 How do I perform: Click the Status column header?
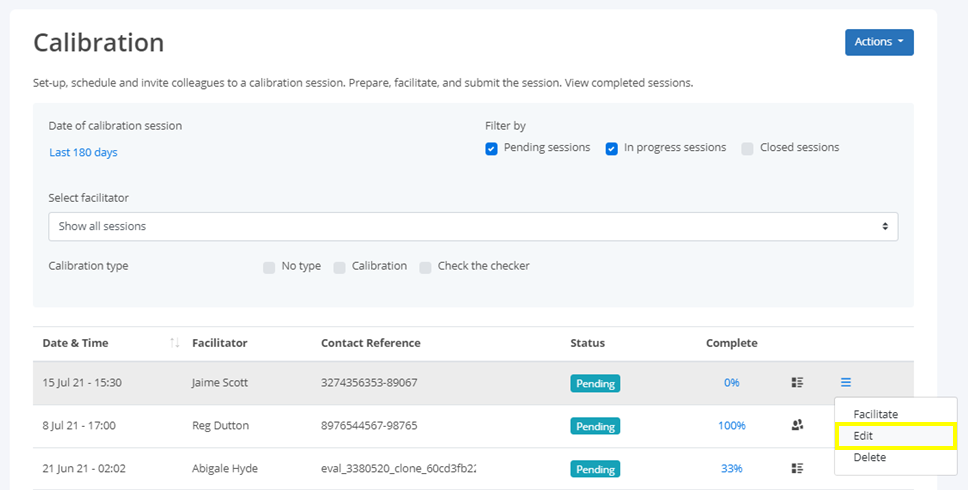click(588, 343)
